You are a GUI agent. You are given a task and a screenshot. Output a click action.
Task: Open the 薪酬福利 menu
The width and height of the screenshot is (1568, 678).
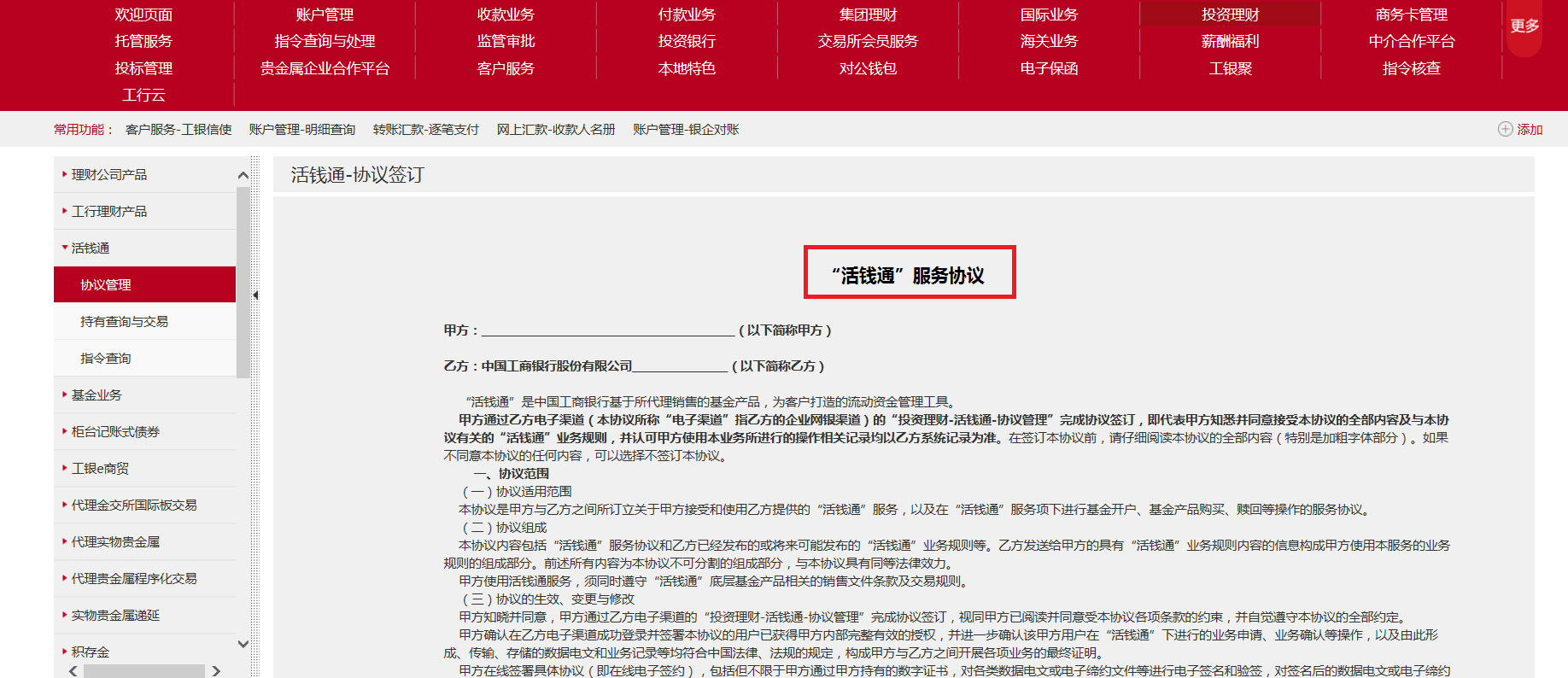(x=1230, y=41)
